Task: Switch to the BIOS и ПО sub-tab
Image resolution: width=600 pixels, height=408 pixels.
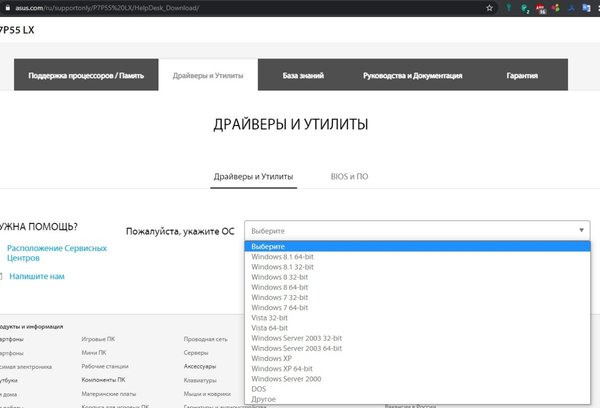Action: click(349, 176)
